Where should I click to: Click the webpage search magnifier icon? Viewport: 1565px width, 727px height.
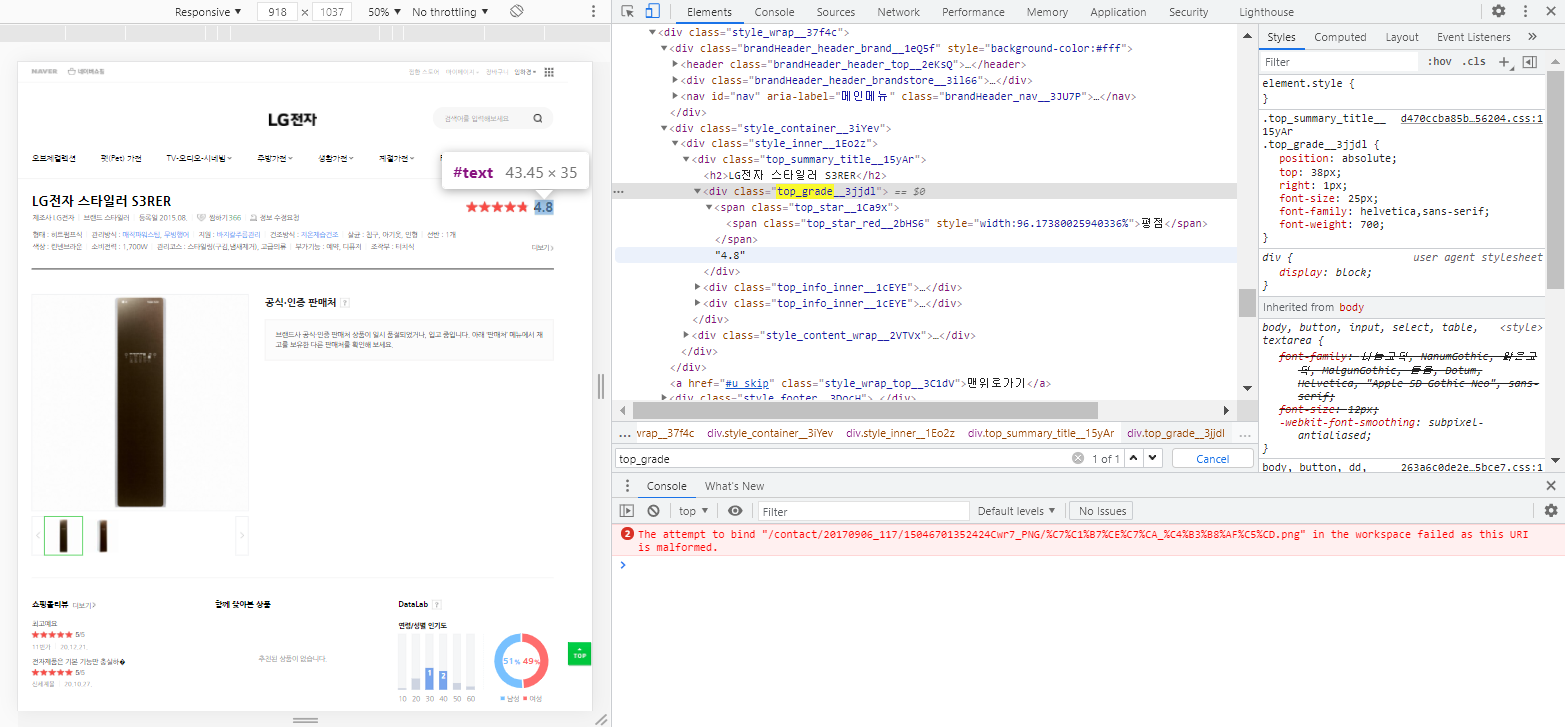point(538,118)
